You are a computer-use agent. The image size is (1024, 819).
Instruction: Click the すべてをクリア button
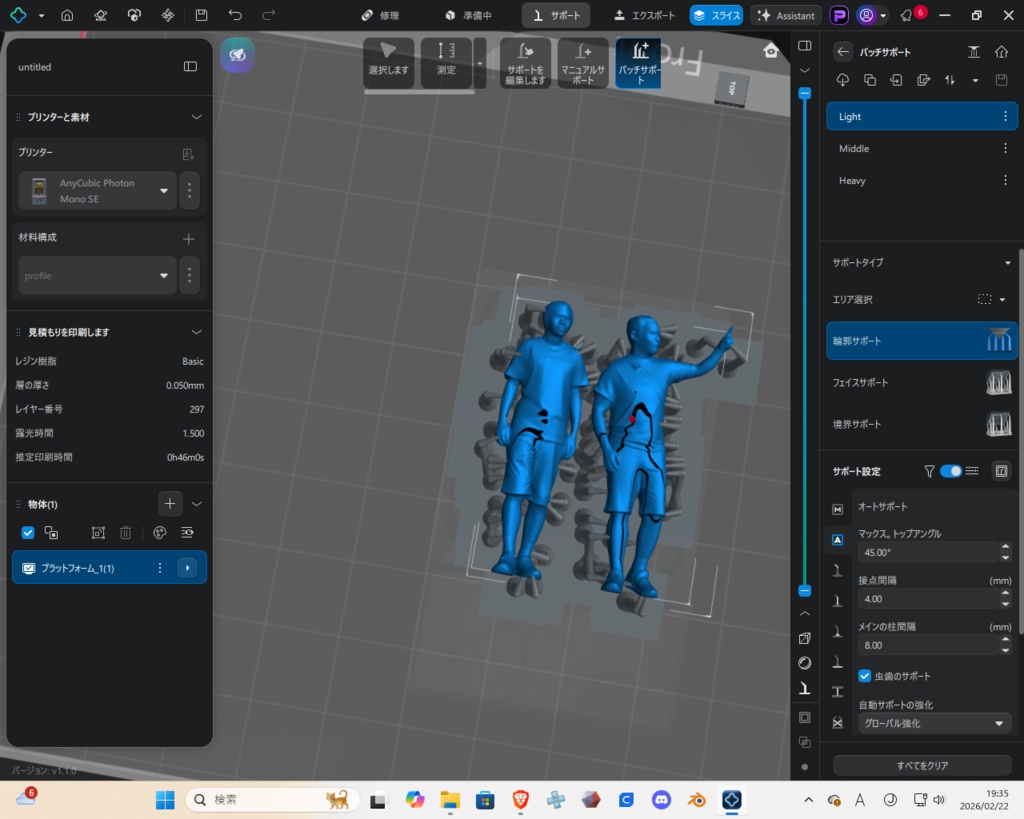pyautogui.click(x=921, y=765)
